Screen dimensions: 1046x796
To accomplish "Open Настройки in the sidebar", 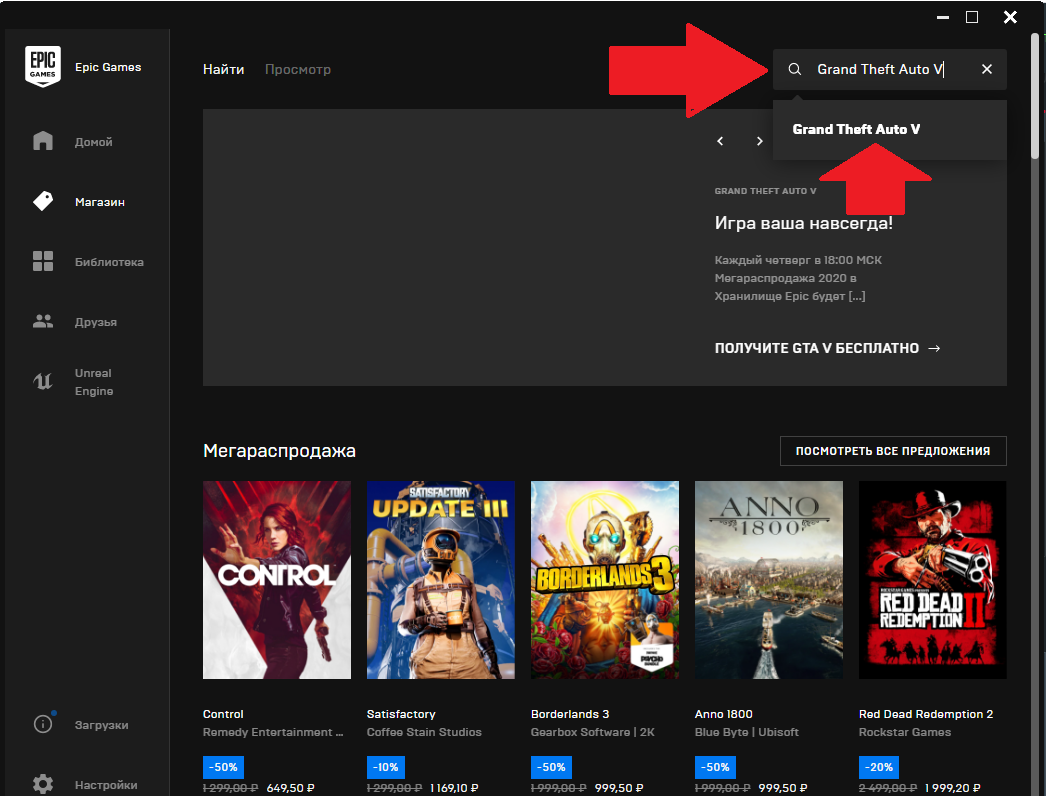I will tap(106, 785).
